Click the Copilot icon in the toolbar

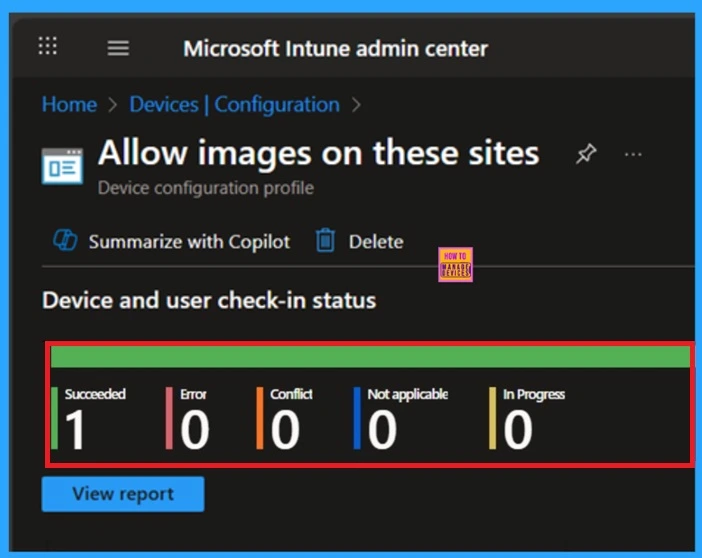tap(65, 240)
